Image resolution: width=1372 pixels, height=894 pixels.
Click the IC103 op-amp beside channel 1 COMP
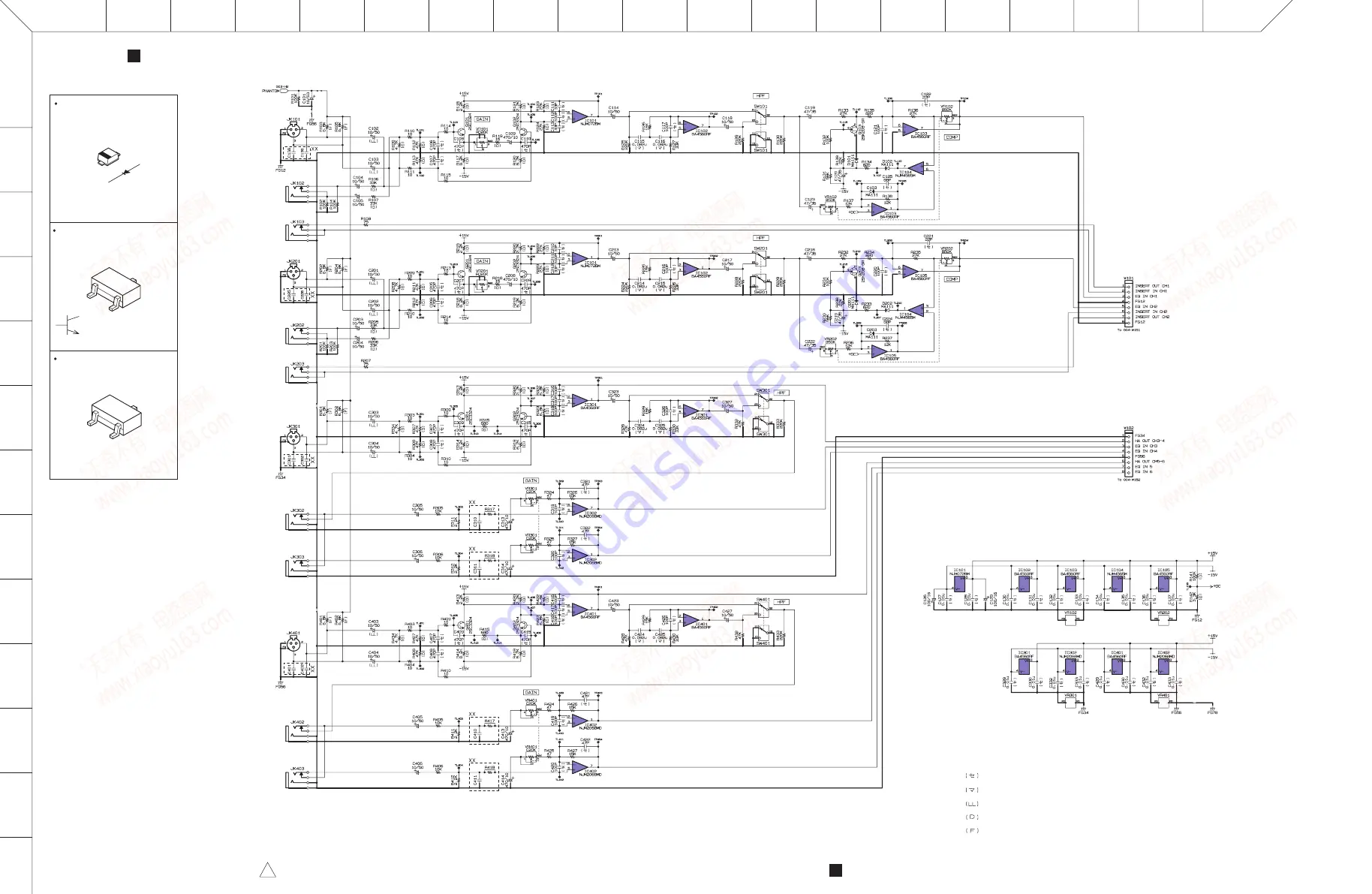pos(909,130)
